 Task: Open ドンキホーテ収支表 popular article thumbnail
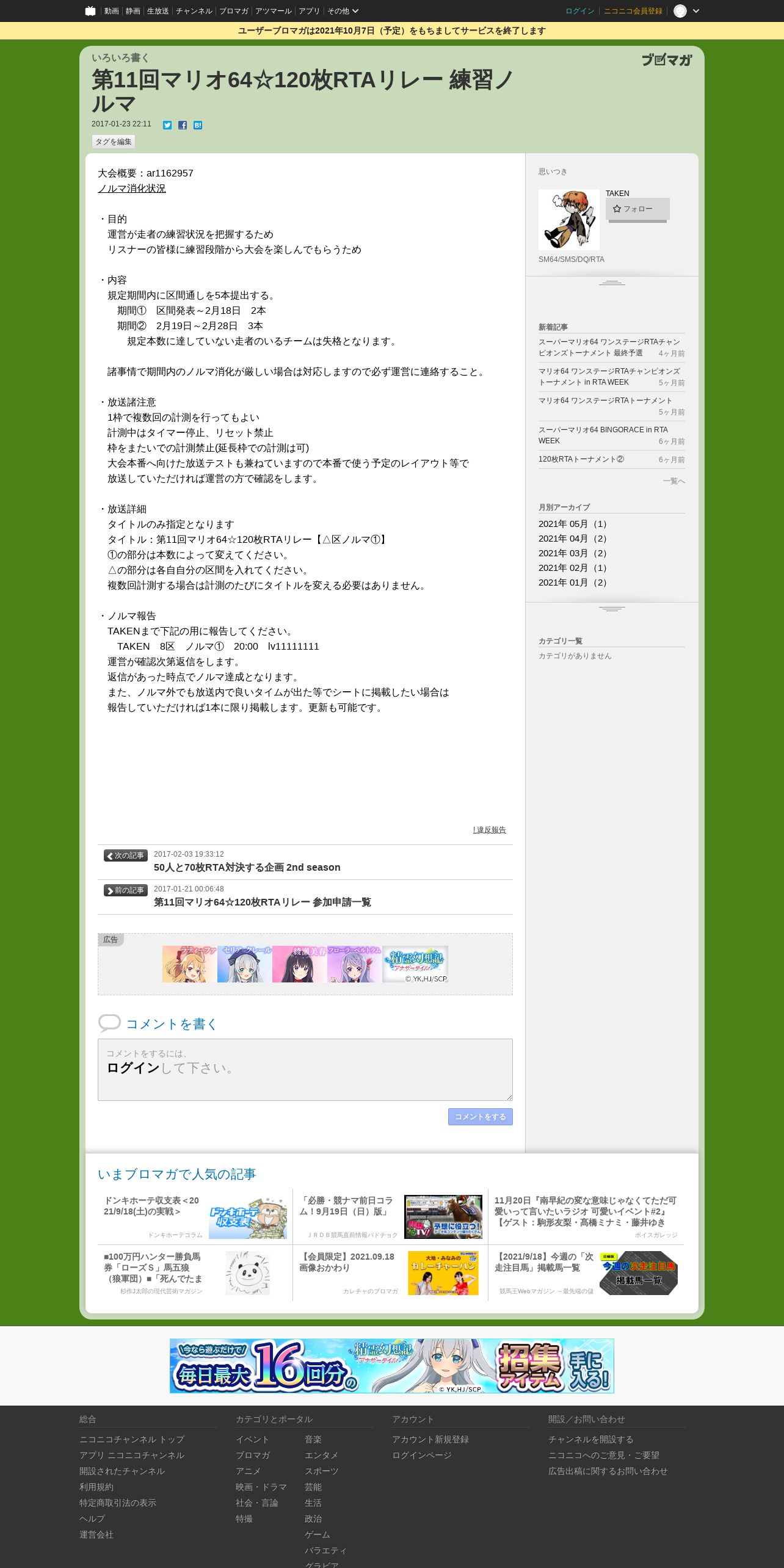click(248, 1217)
